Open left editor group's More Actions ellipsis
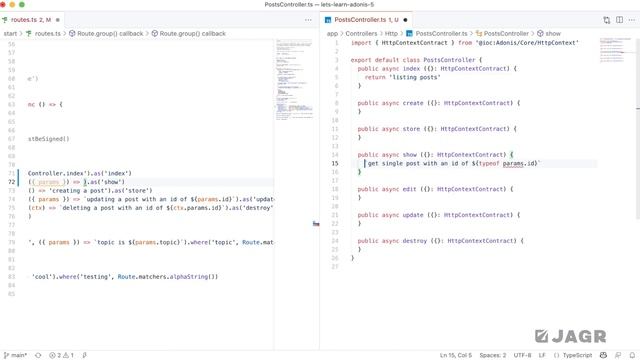 [308, 20]
